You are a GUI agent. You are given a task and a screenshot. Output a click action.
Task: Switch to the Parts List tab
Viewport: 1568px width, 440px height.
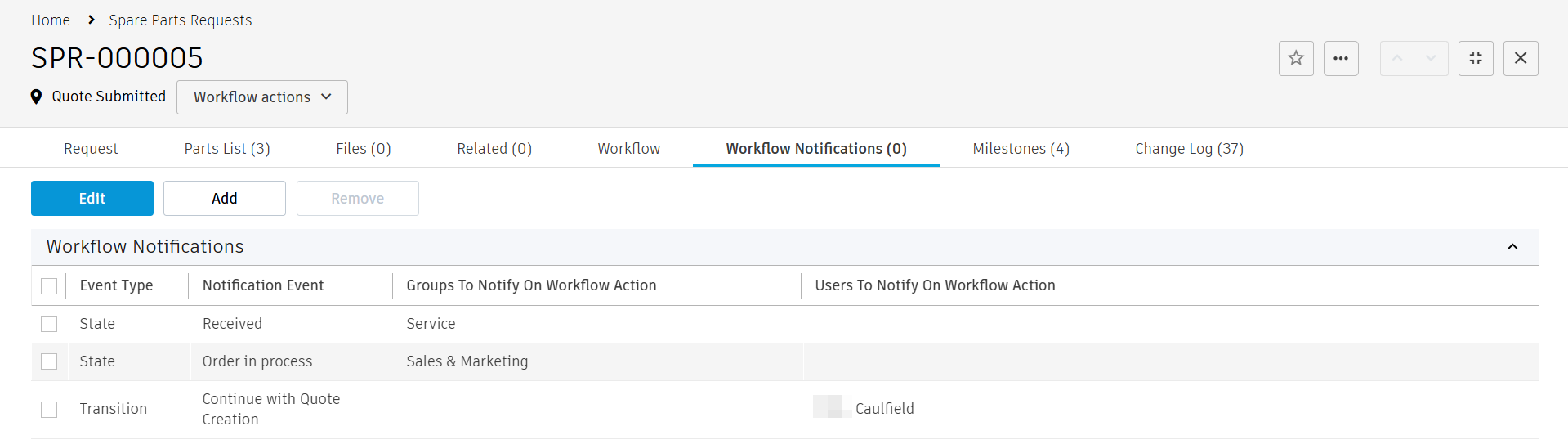(227, 149)
